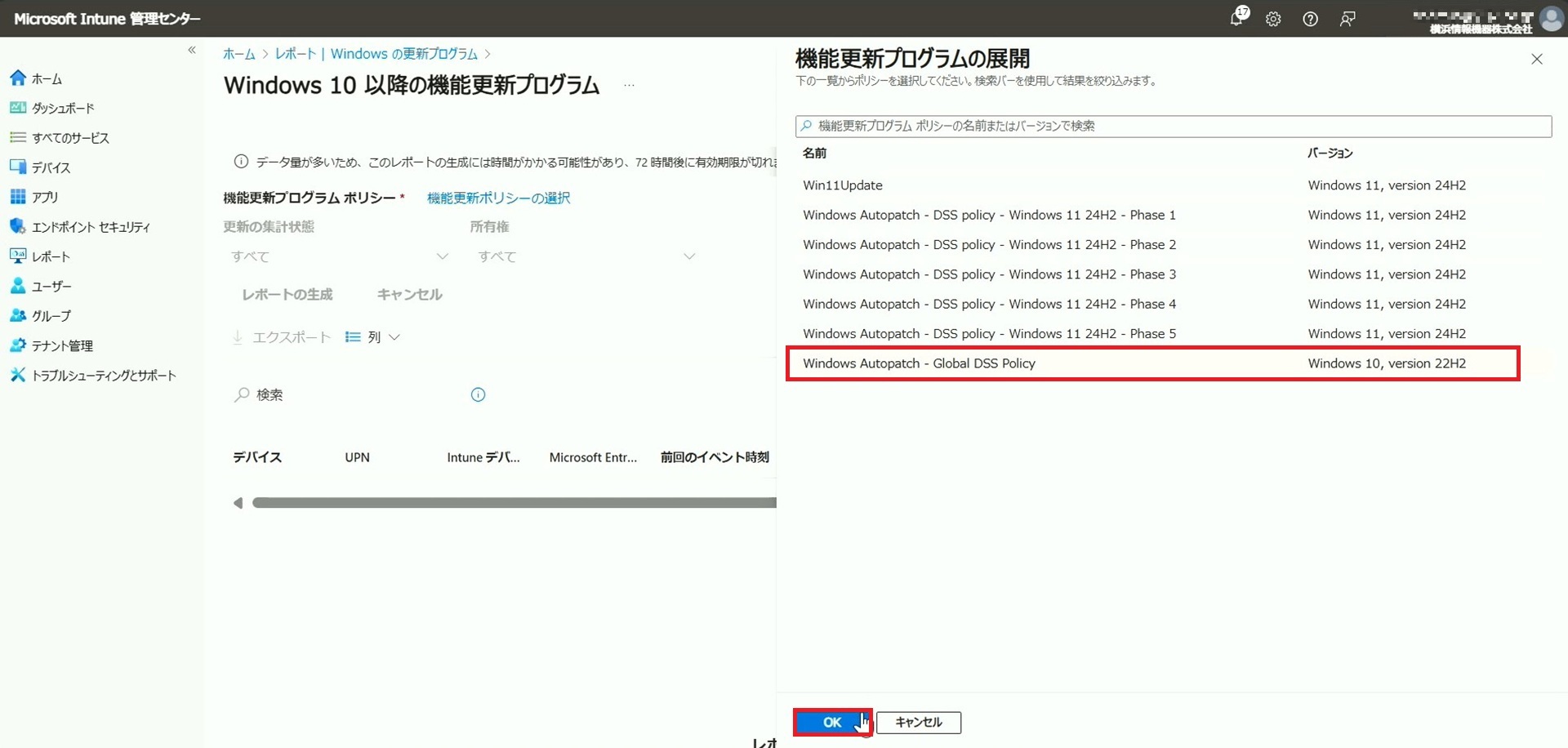Screen dimensions: 1568x748
Task: Click the policy name or version search box
Action: tap(1174, 126)
